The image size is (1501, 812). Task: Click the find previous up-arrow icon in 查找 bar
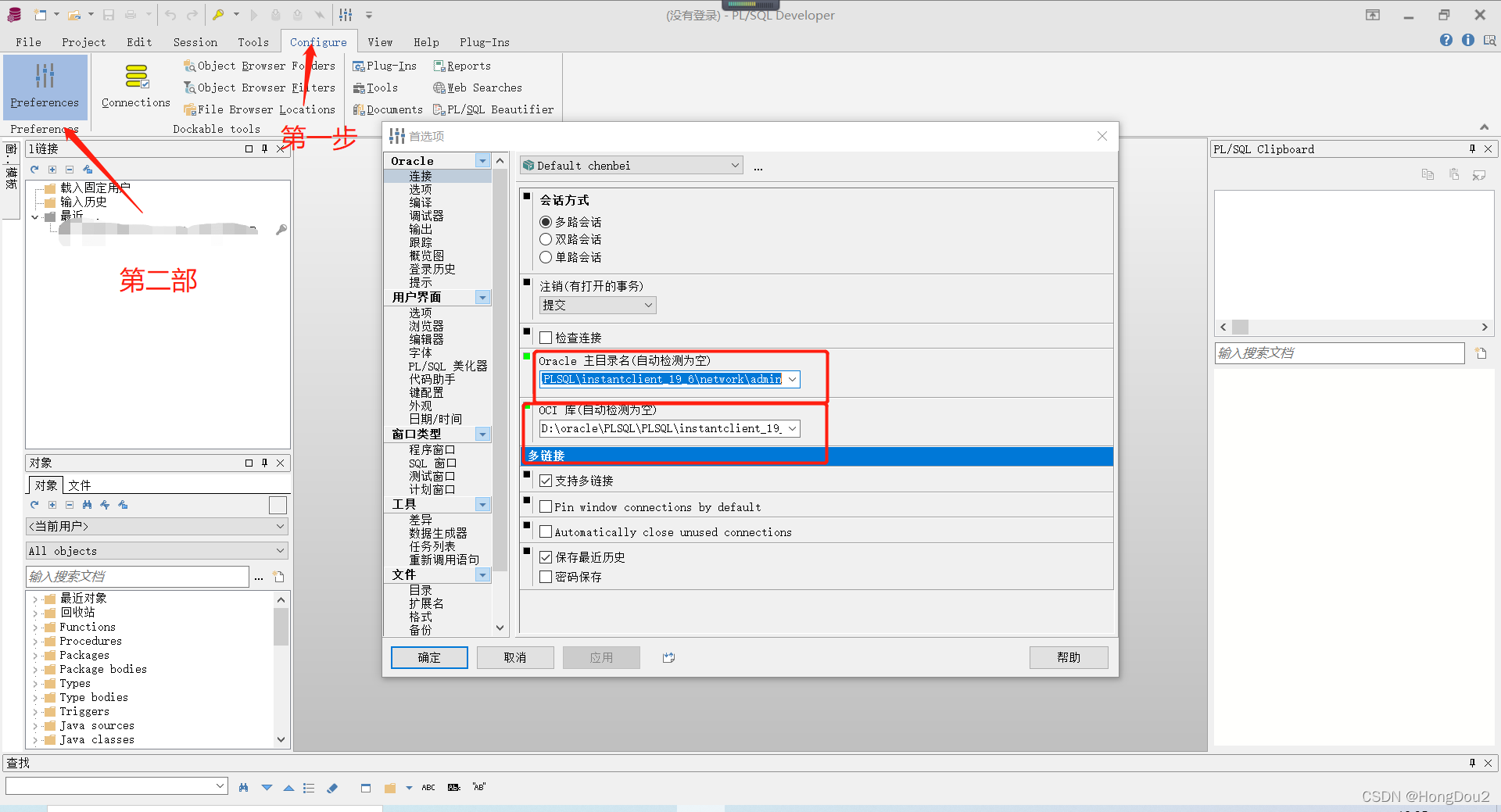288,788
